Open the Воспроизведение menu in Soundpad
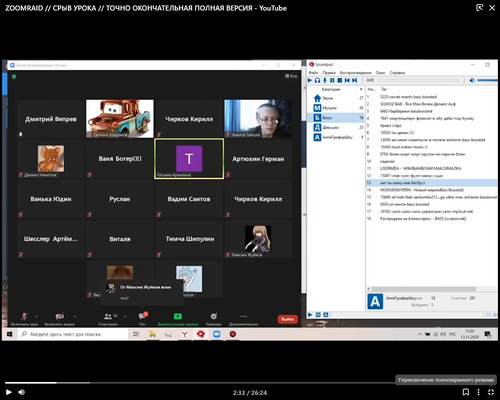The height and width of the screenshot is (400, 500). coord(356,73)
